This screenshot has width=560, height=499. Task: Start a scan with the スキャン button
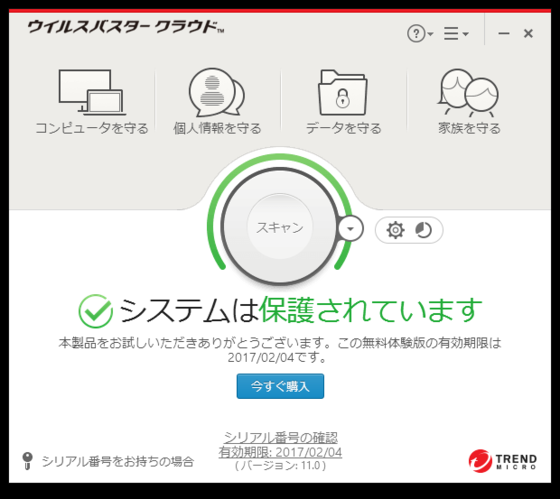coord(280,227)
